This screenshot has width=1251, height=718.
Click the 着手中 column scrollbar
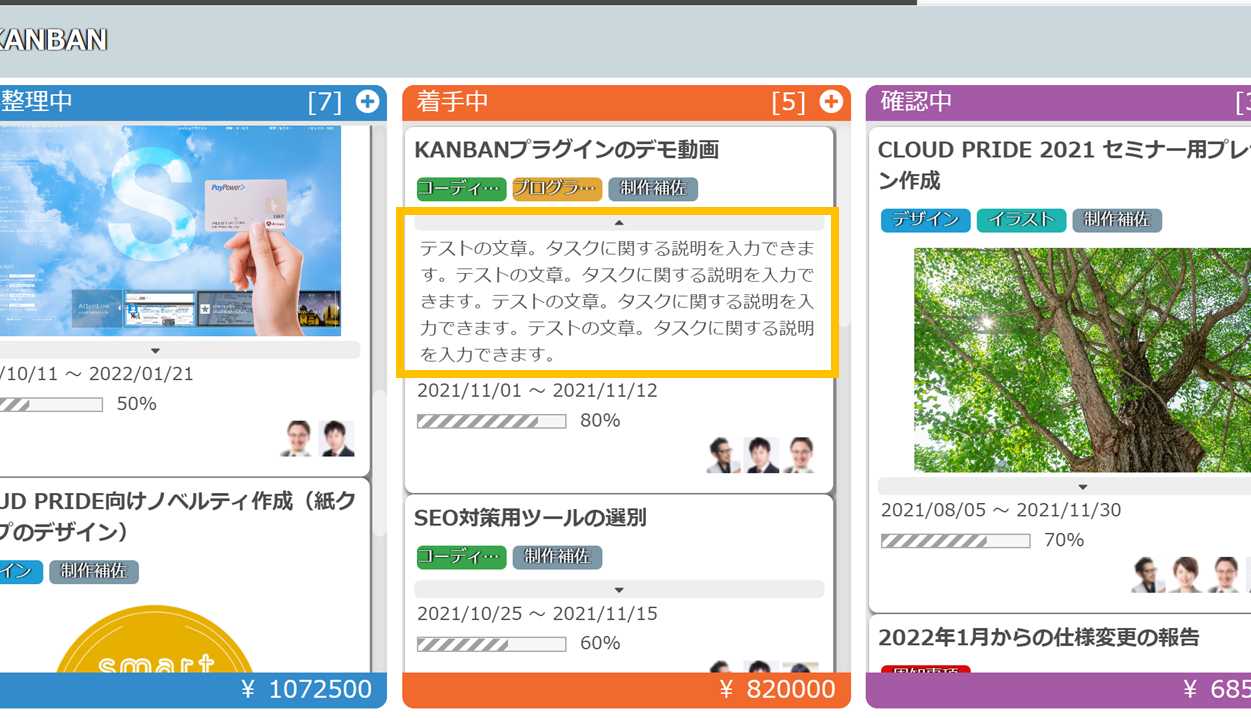pos(843,225)
